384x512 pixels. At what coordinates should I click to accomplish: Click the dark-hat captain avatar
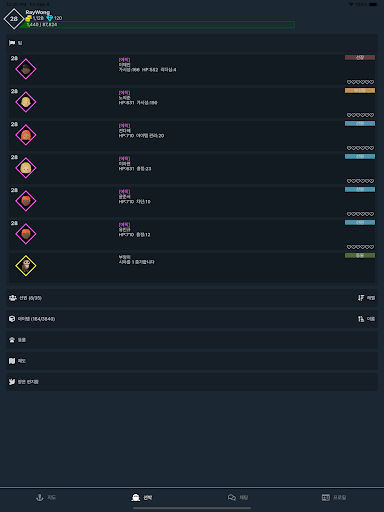[26, 69]
